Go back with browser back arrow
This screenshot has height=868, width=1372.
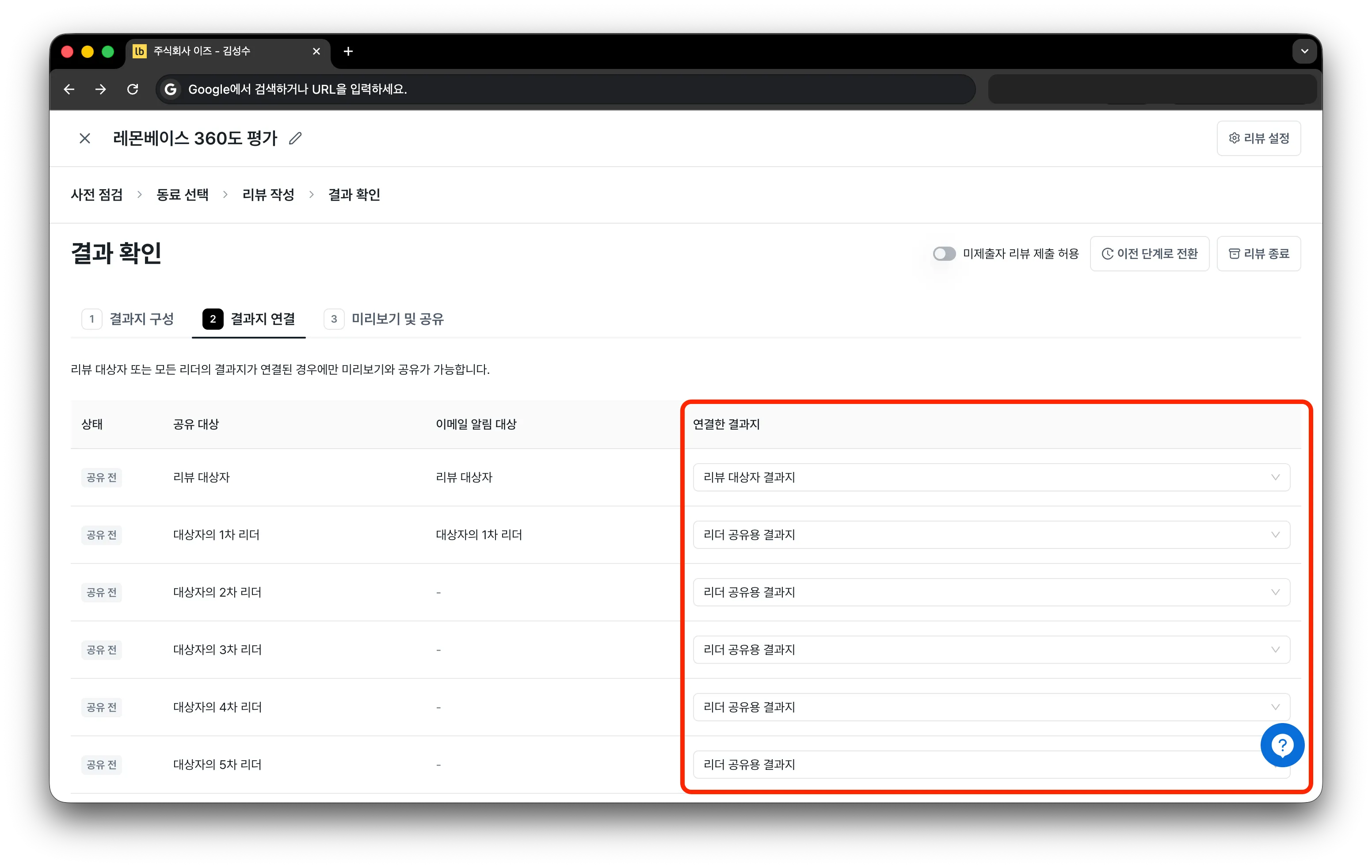point(69,89)
